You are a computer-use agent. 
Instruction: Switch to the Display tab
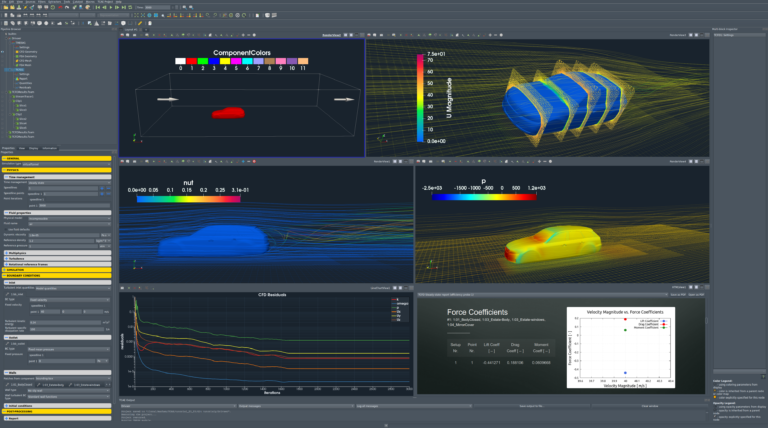tap(33, 148)
